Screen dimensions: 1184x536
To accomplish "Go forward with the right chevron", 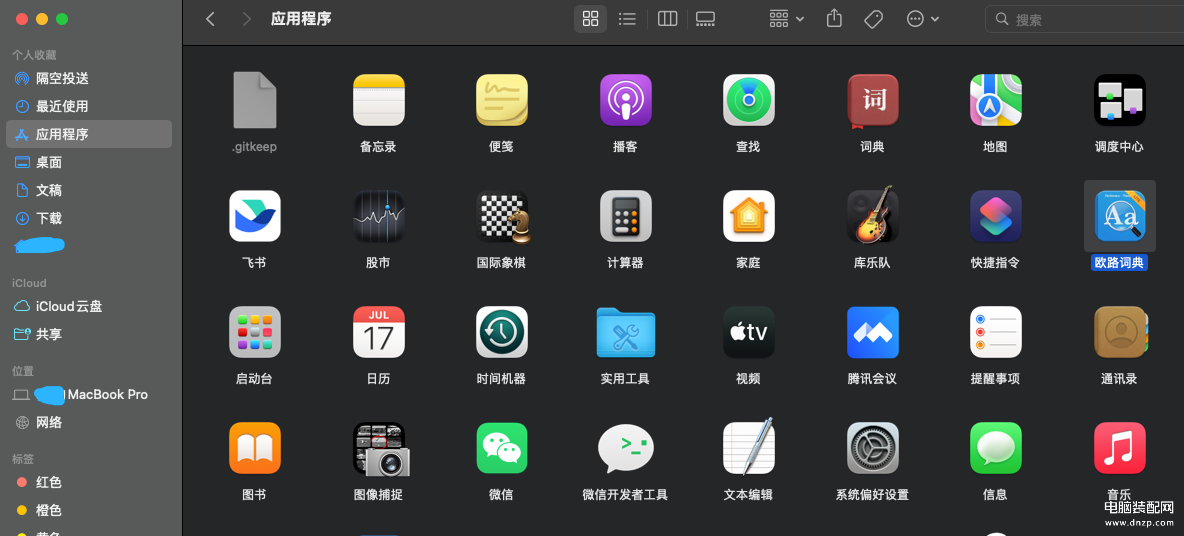I will pyautogui.click(x=246, y=19).
